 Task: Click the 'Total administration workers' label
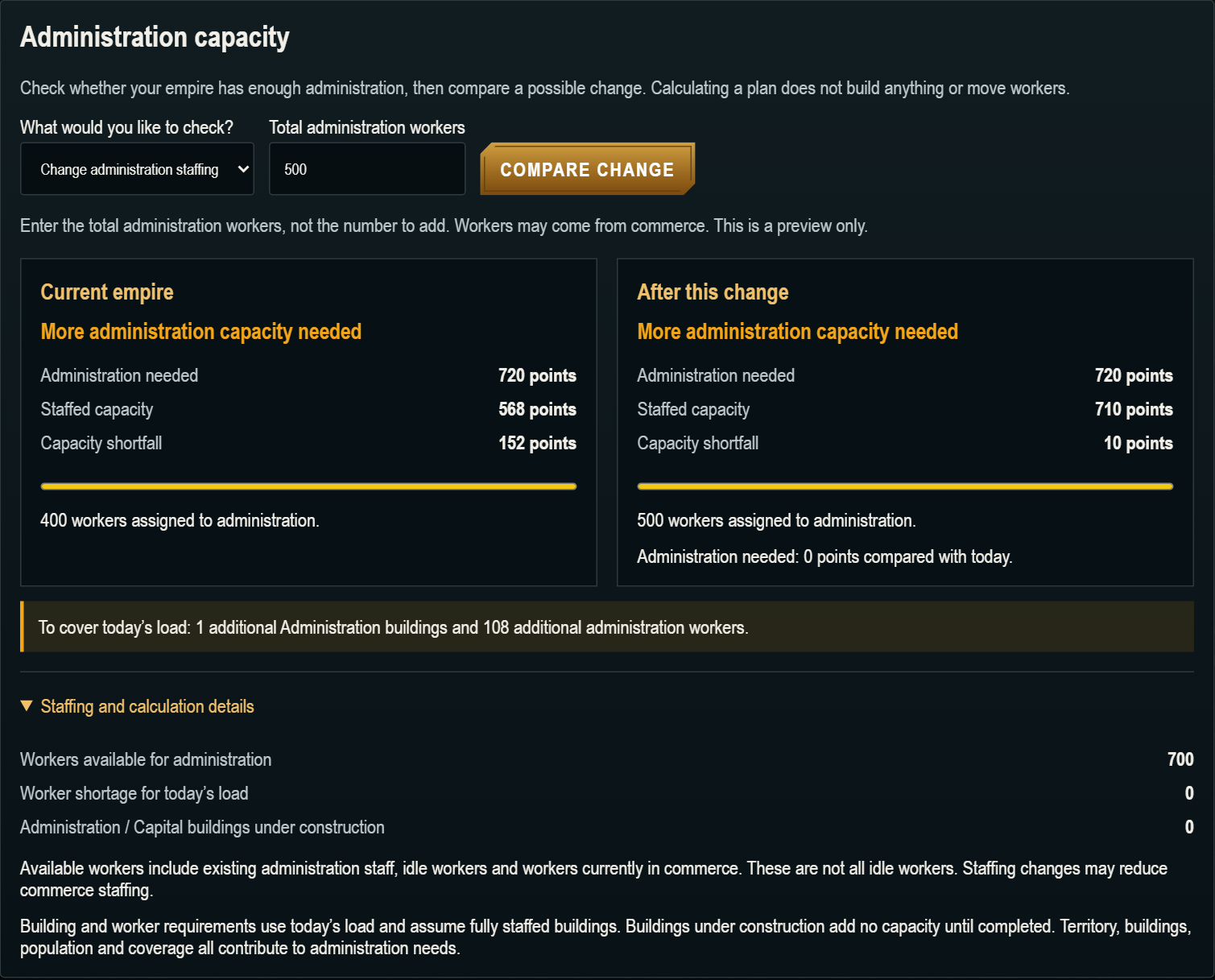367,127
